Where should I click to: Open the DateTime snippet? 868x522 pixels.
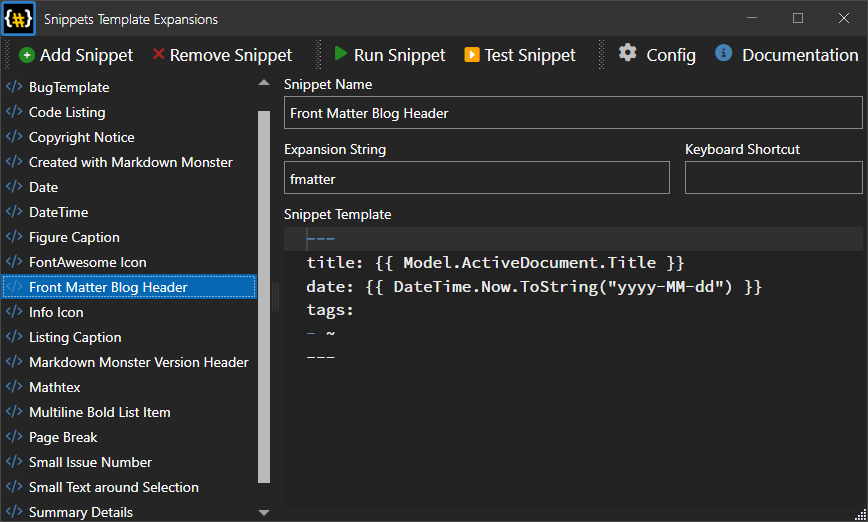(59, 212)
